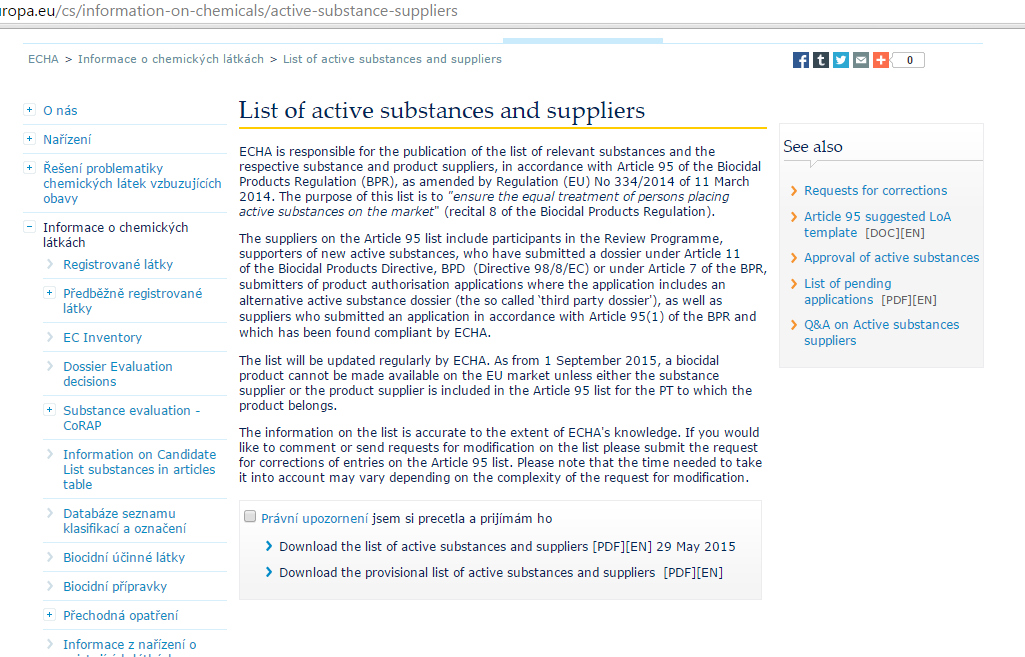Click chevron before Q&A on Active substances
Image resolution: width=1025 pixels, height=657 pixels.
coord(794,325)
